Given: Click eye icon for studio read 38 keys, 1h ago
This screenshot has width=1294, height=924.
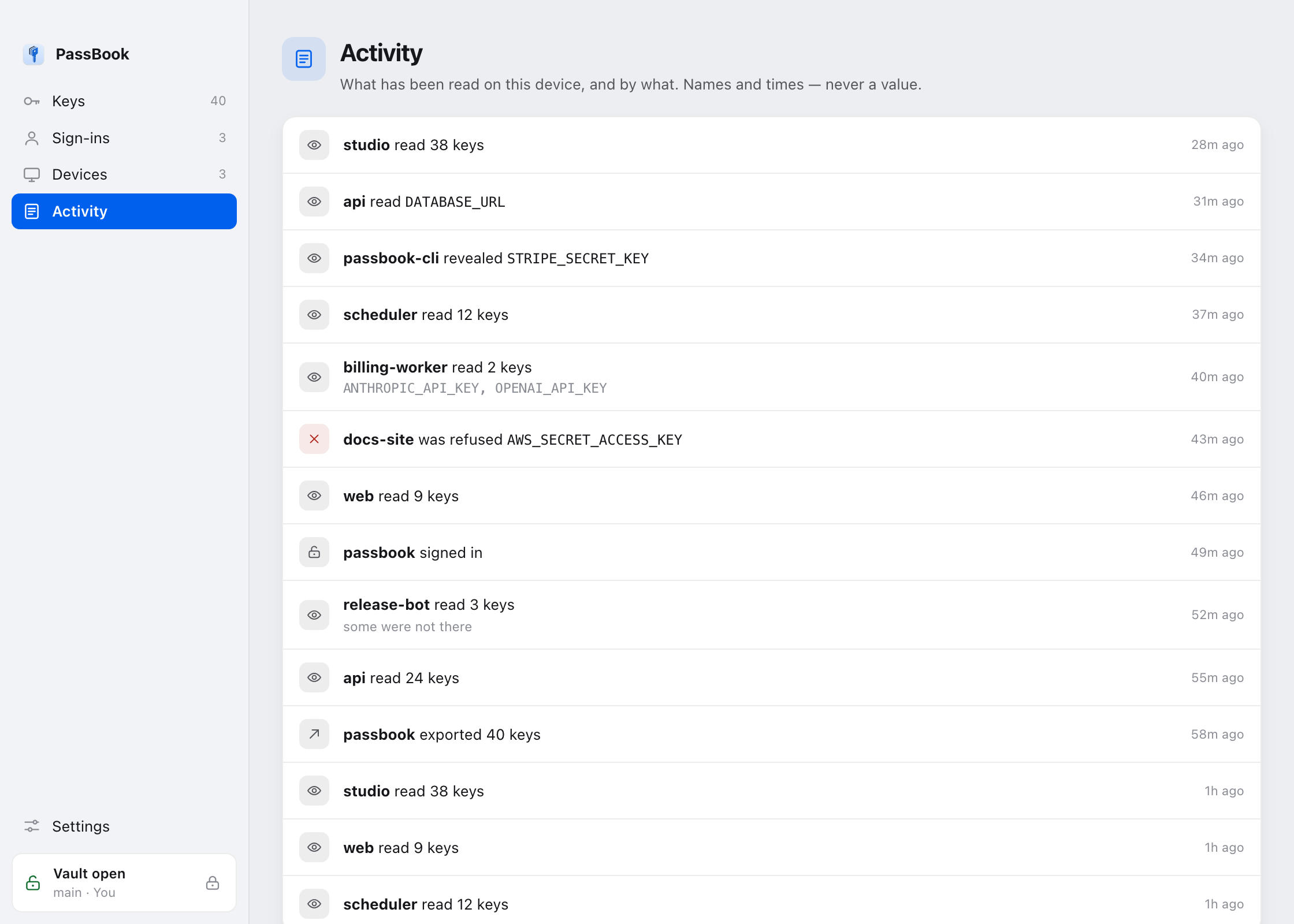Looking at the screenshot, I should [x=314, y=791].
